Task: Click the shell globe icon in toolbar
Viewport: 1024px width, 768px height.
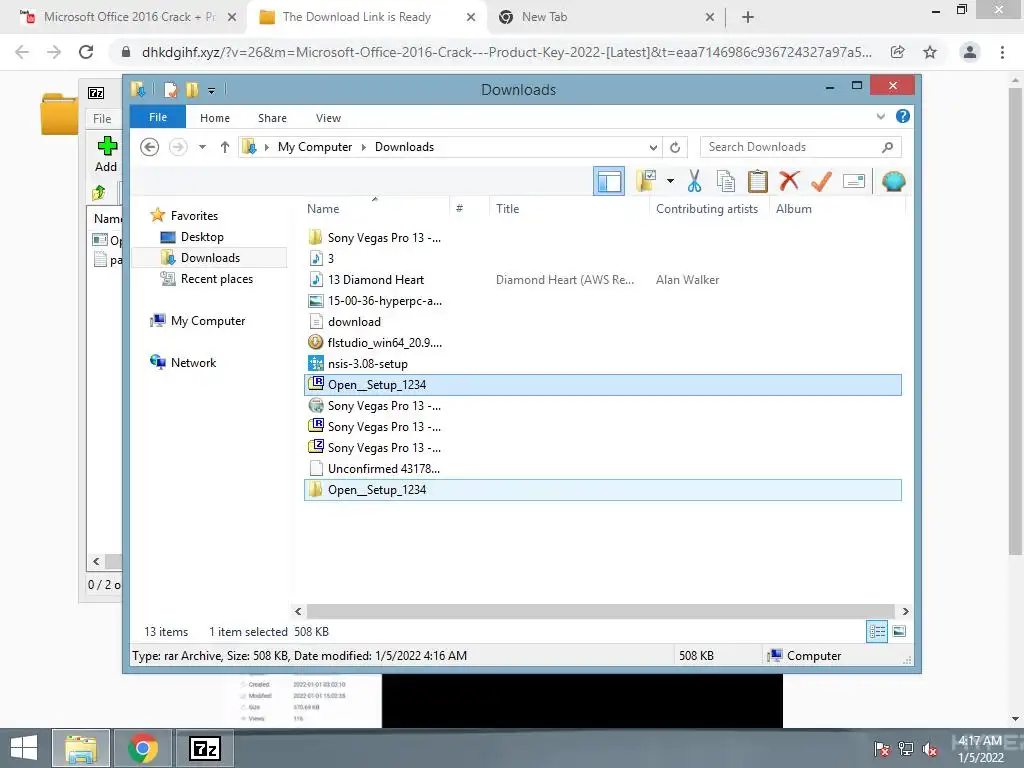Action: click(893, 181)
